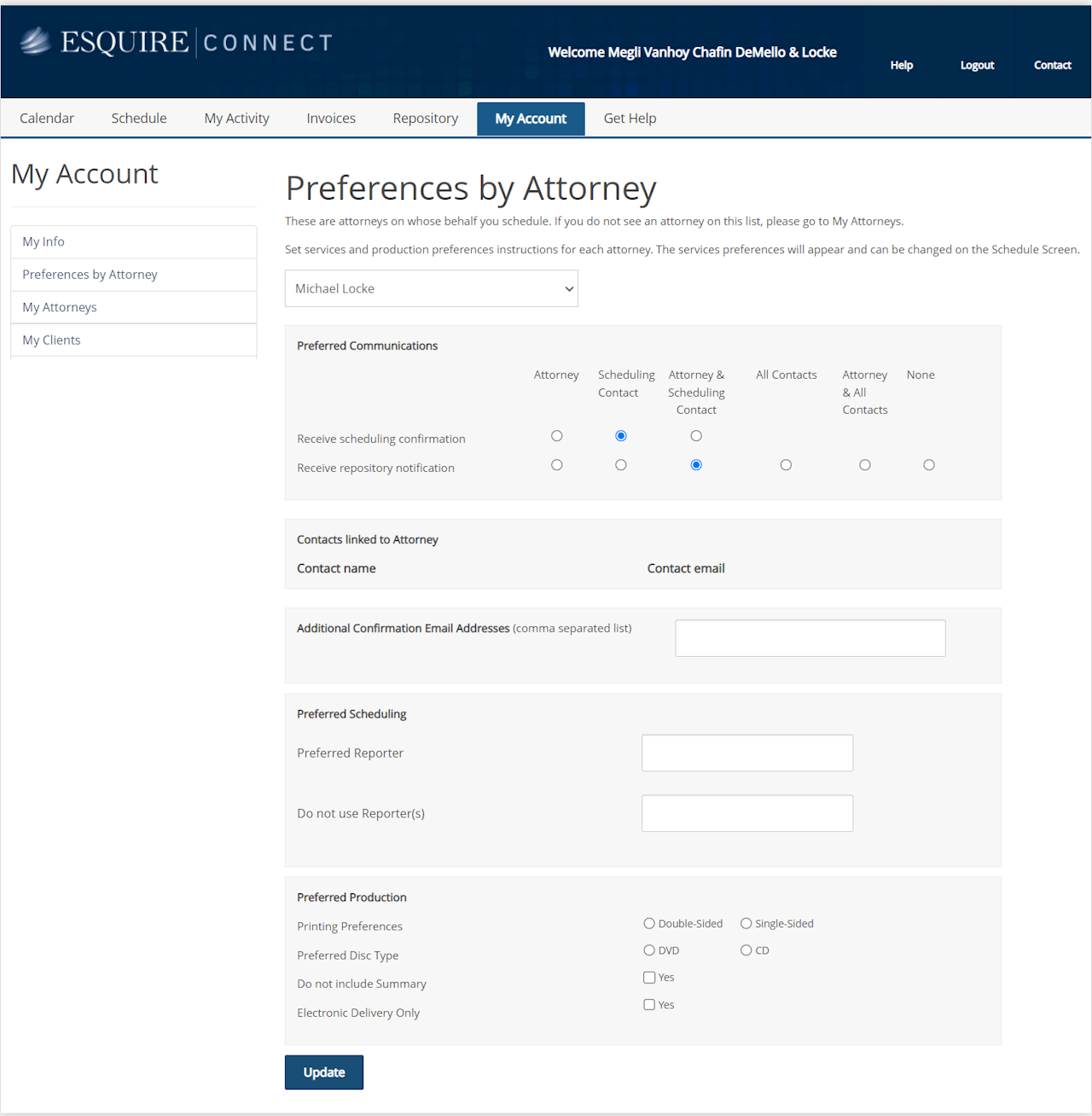The height and width of the screenshot is (1116, 1092).
Task: Check Yes for Do not include Summary
Action: click(x=649, y=978)
